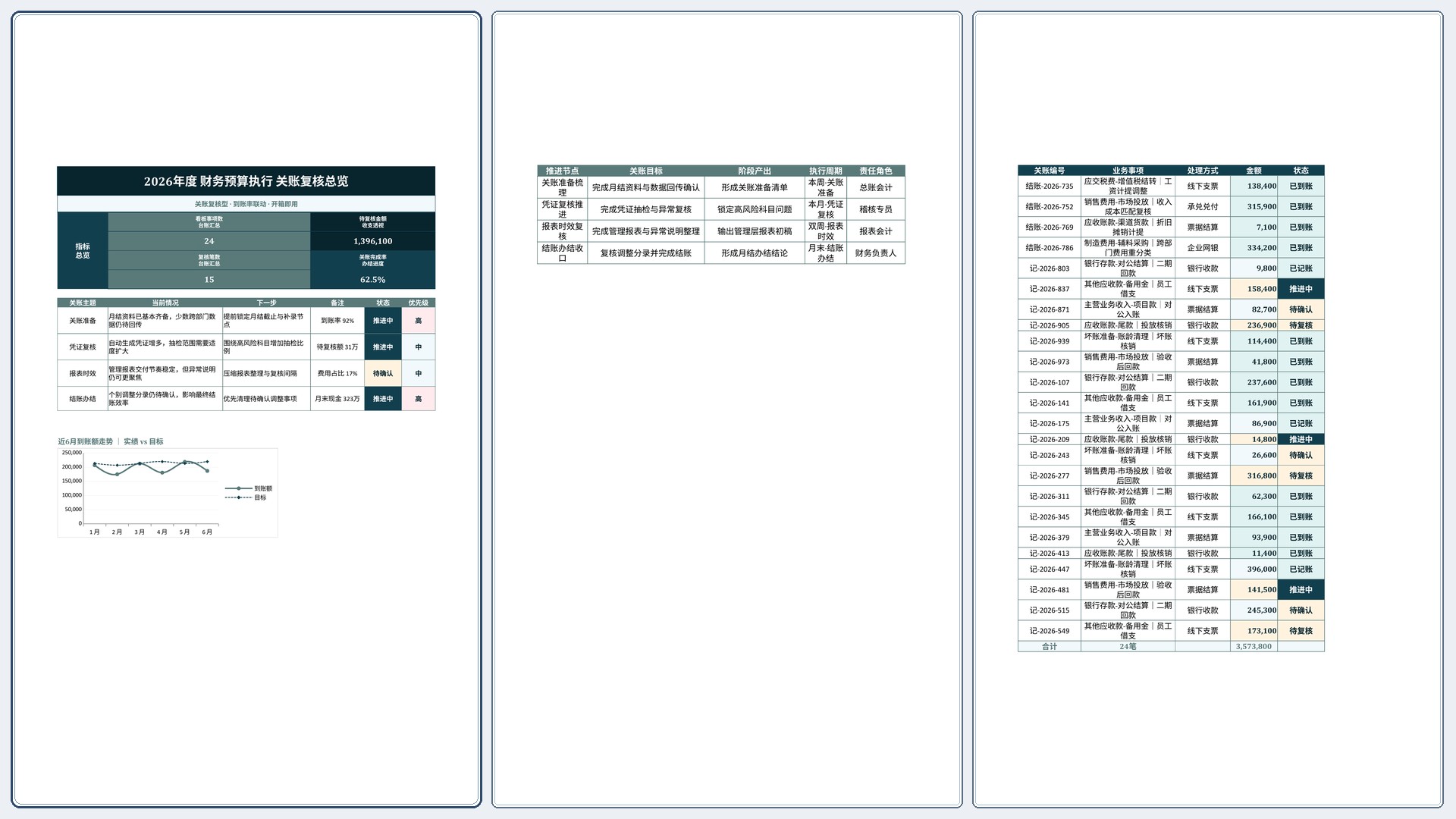The image size is (1456, 819).
Task: Click the 月末·结账办结 cycle cell
Action: pos(826,253)
